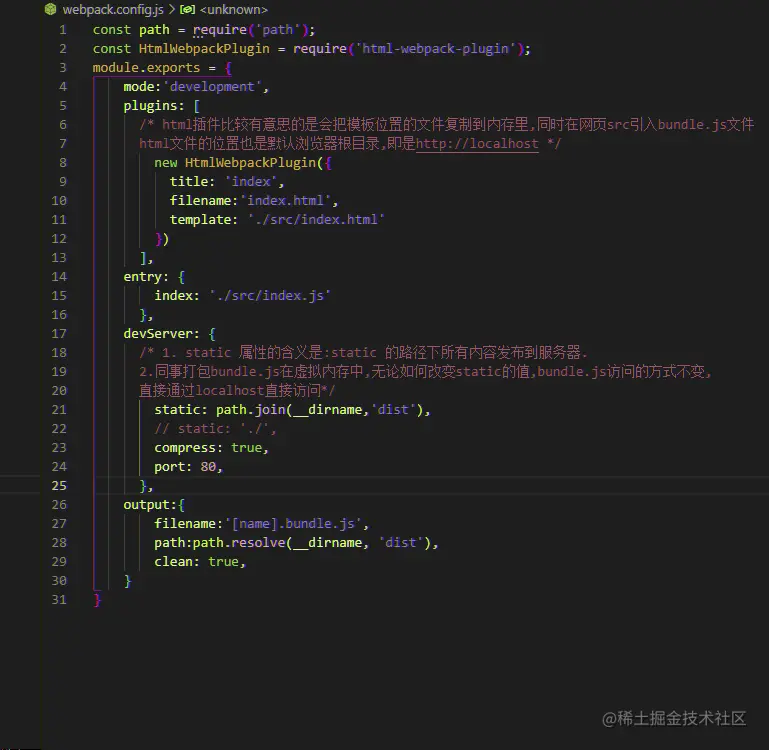Click new HtmlWebpackPlugin on line 8
The width and height of the screenshot is (769, 750).
235,163
